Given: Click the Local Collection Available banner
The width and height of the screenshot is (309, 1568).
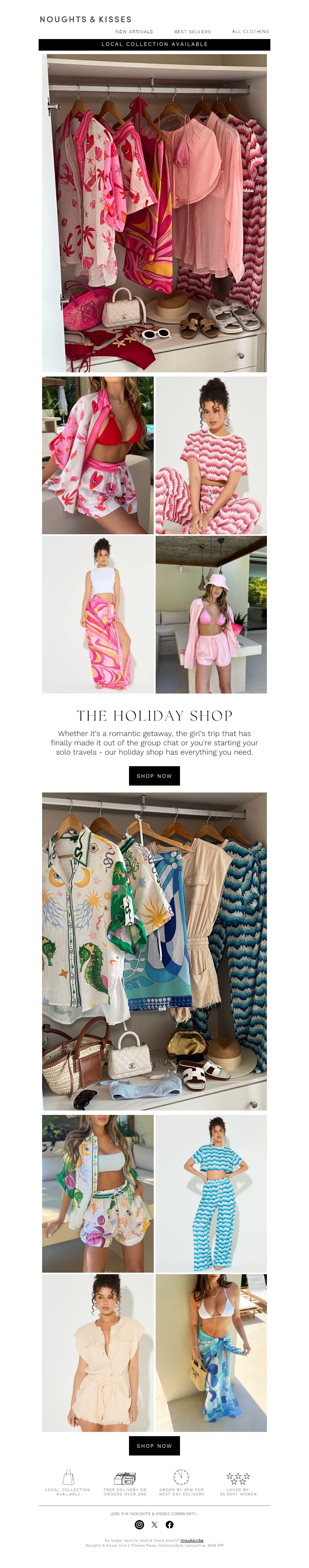Looking at the screenshot, I should click(154, 44).
